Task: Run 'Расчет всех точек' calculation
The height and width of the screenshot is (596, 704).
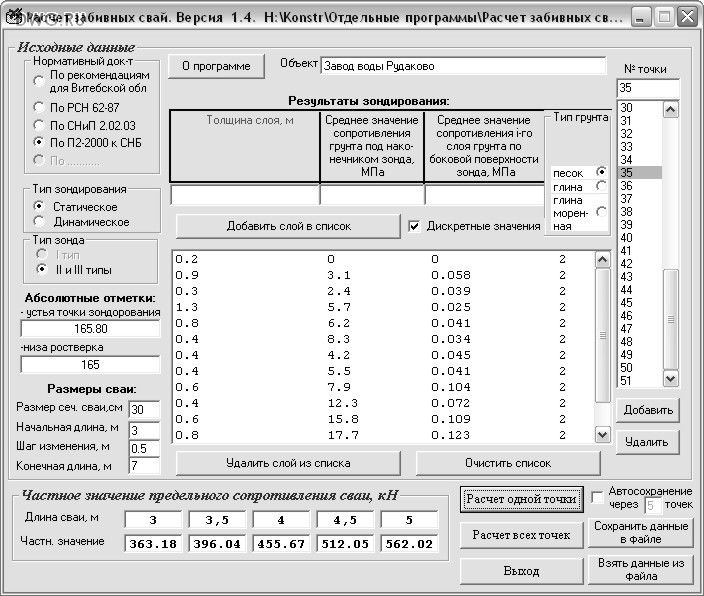Action: point(521,535)
